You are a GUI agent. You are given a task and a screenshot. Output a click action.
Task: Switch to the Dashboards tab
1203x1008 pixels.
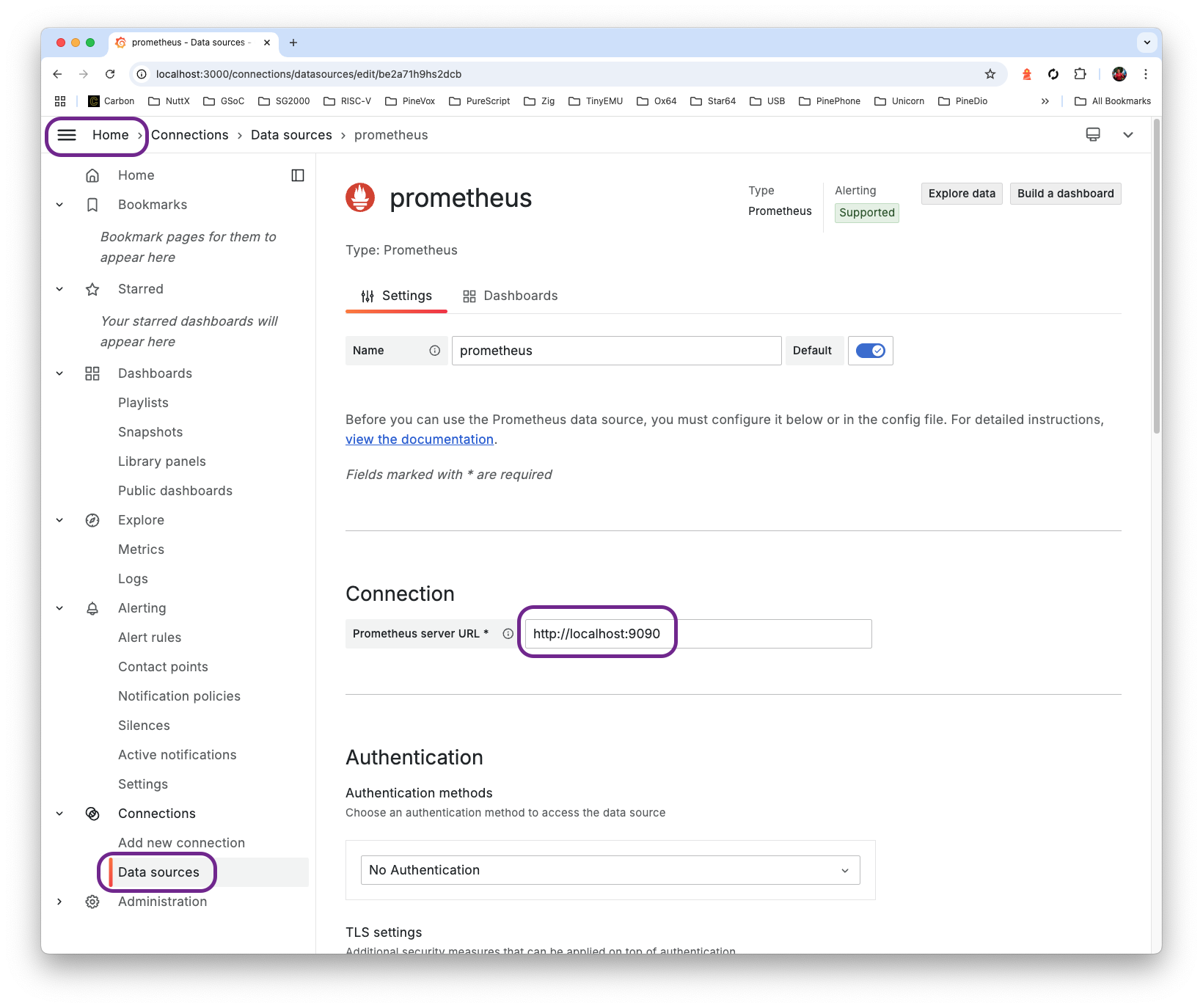510,296
